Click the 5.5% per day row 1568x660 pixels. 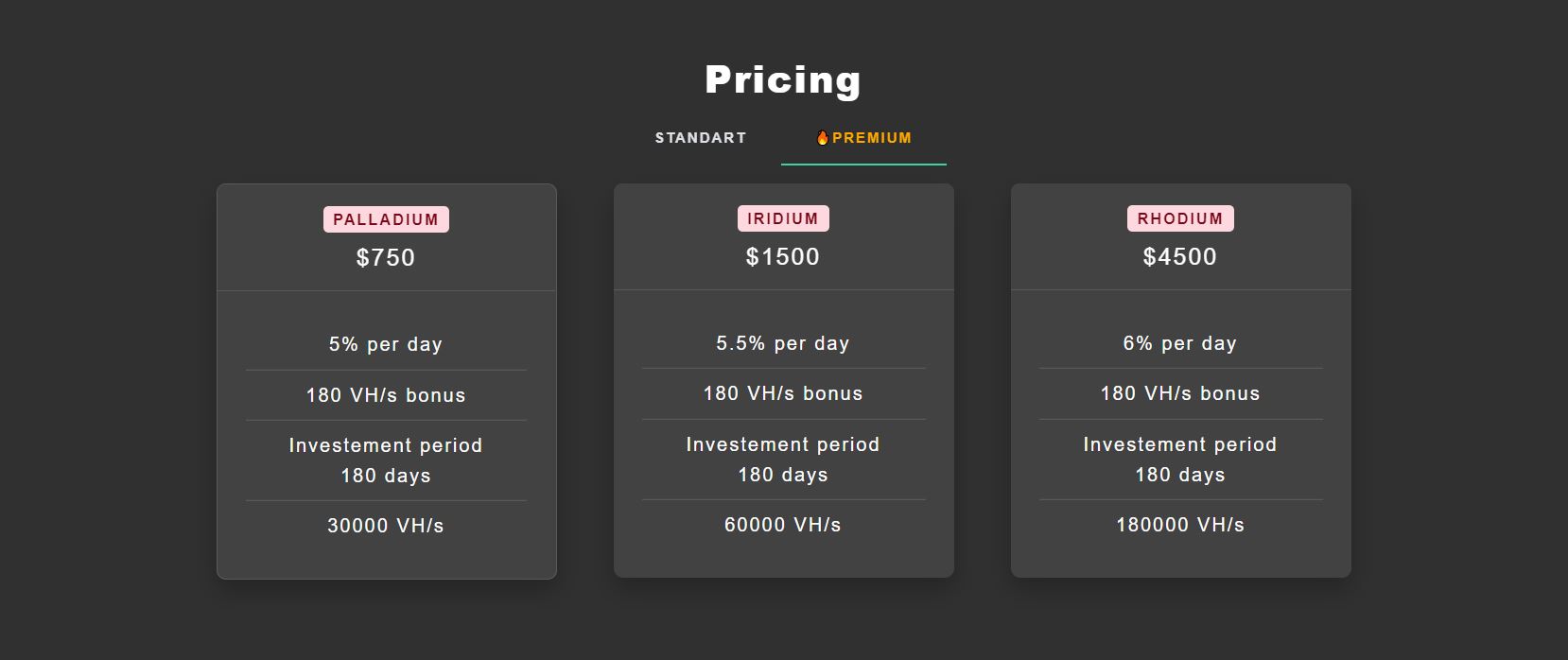[783, 343]
